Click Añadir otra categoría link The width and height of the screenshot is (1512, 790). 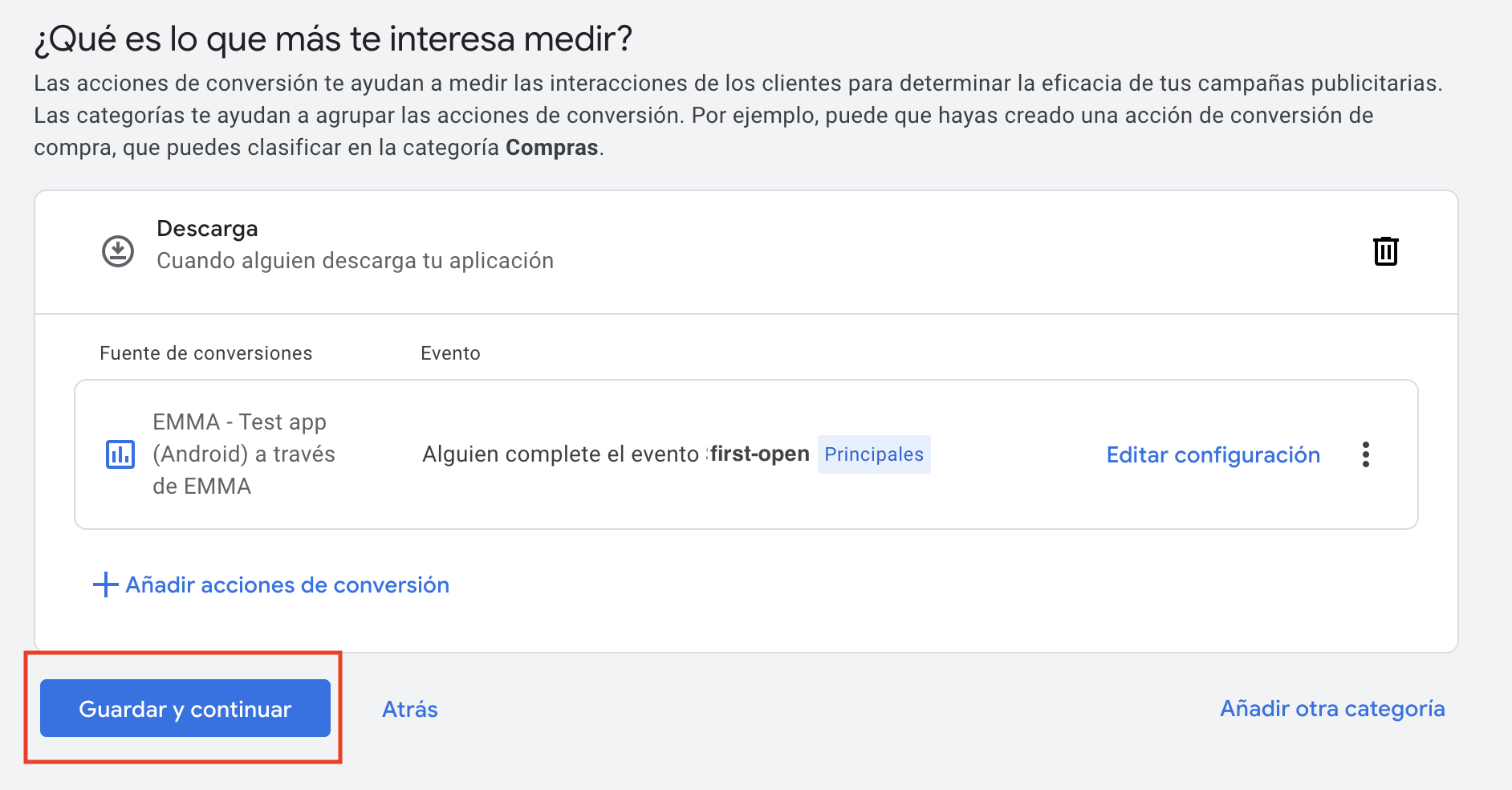(1332, 708)
